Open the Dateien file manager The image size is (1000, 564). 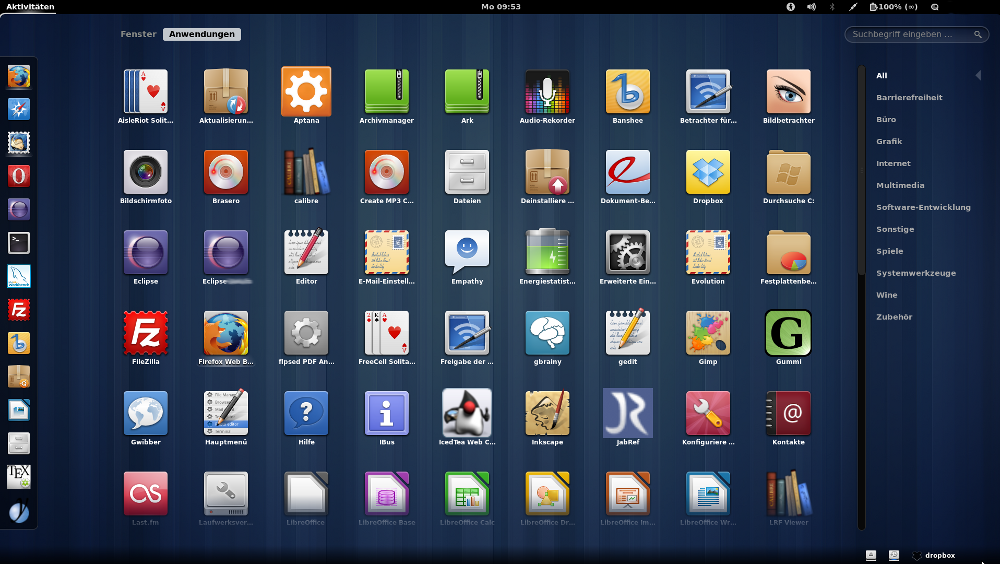click(467, 177)
